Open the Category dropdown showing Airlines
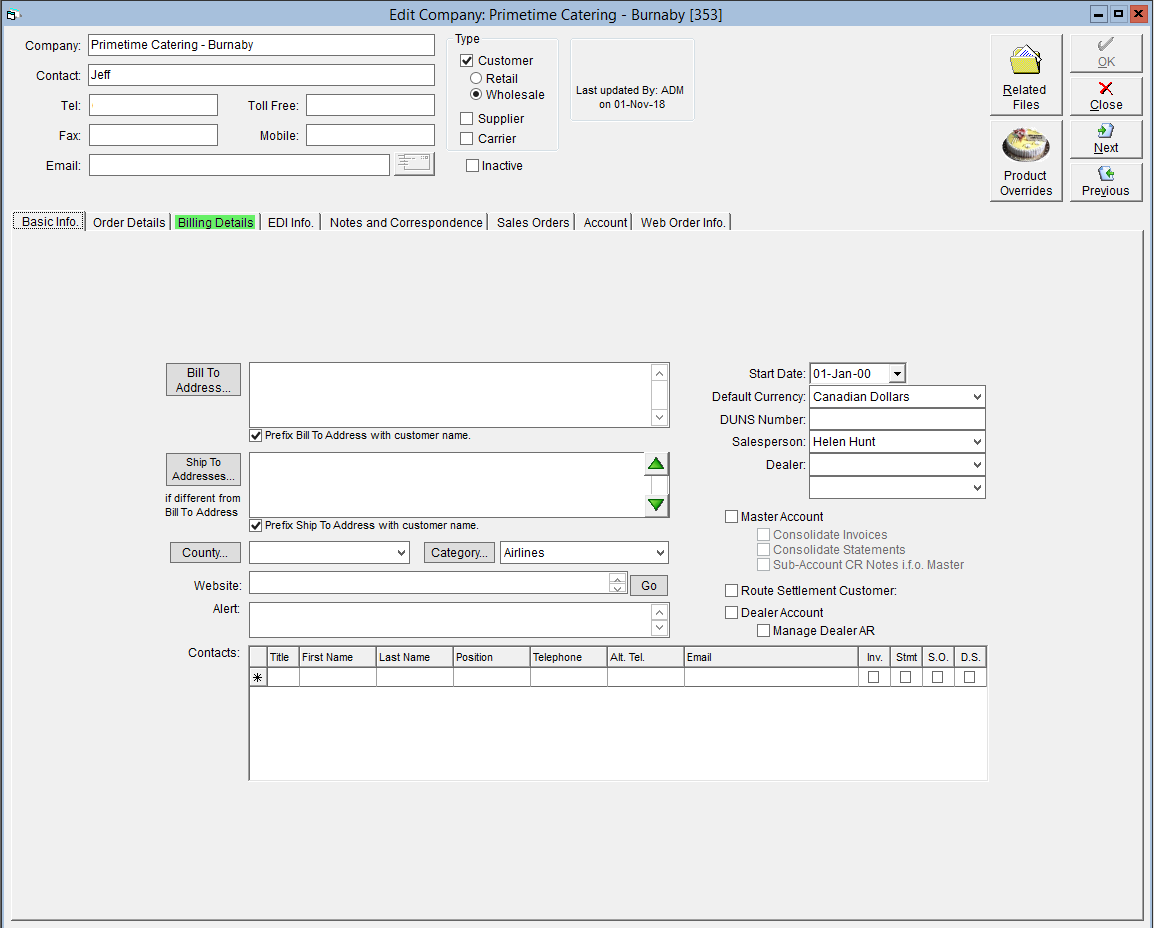1155x928 pixels. click(x=660, y=552)
